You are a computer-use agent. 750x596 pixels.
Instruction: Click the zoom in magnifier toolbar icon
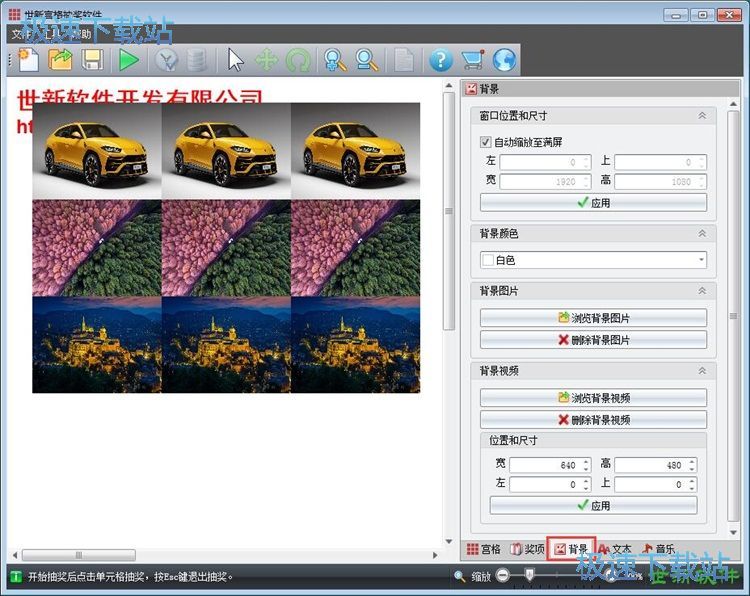[x=335, y=61]
